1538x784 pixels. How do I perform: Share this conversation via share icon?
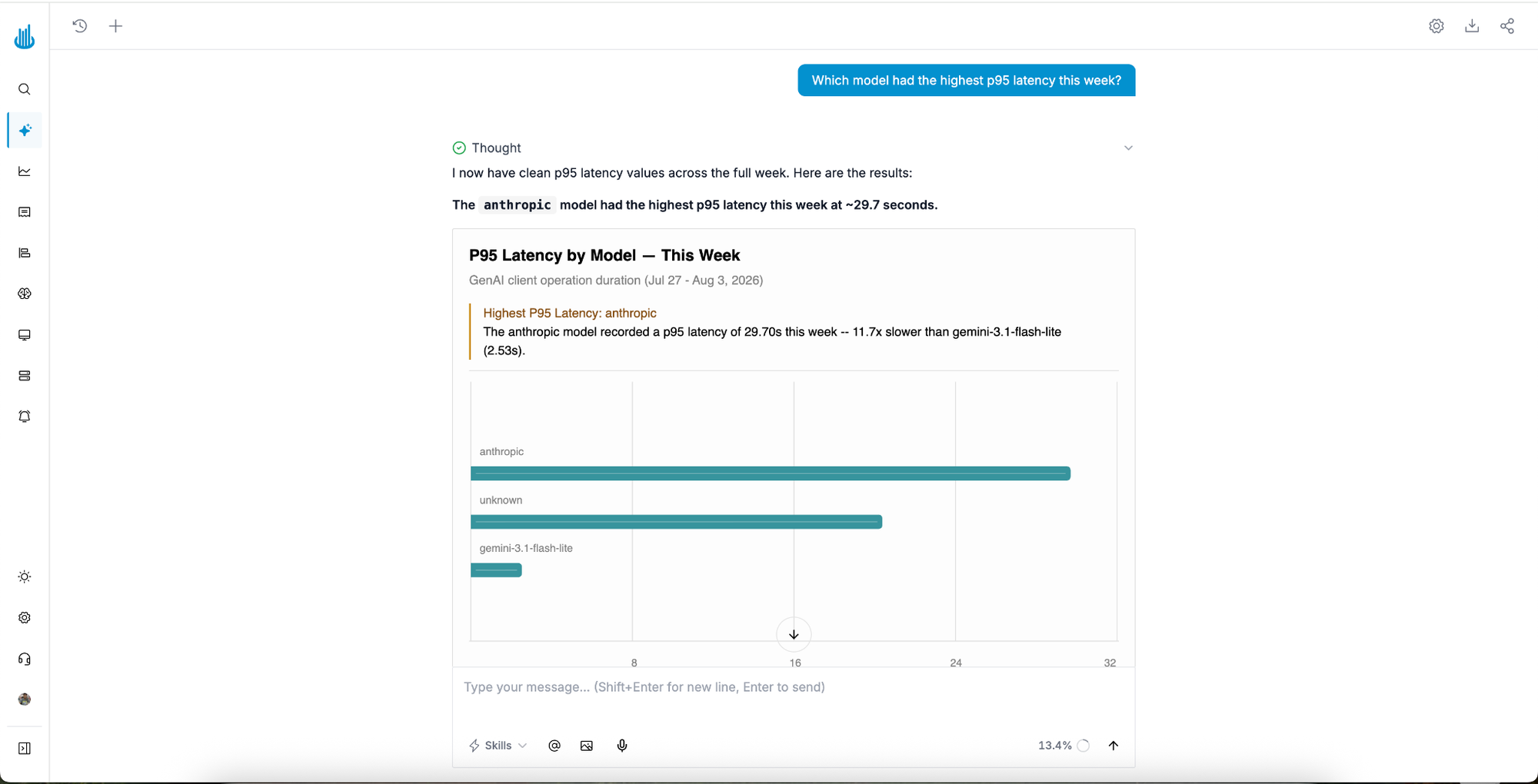pyautogui.click(x=1507, y=26)
